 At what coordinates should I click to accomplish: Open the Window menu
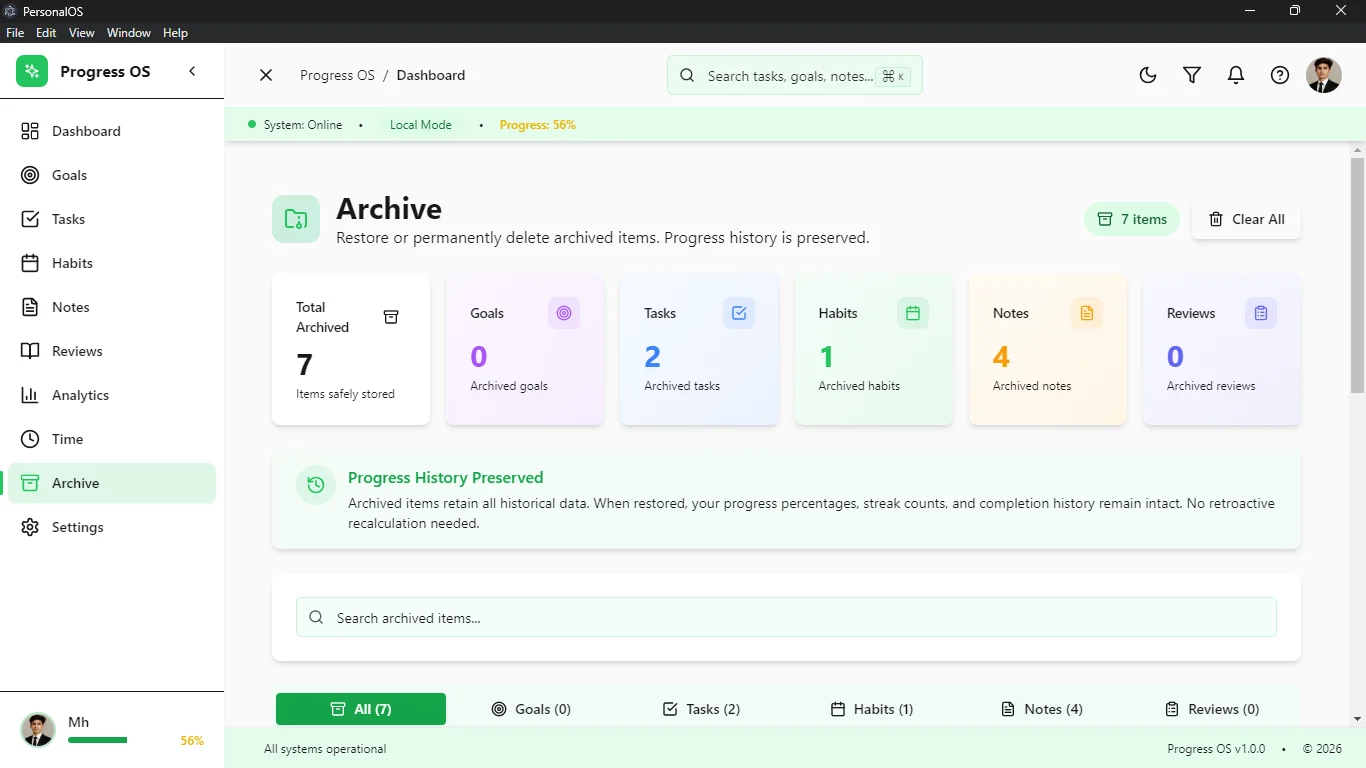pyautogui.click(x=129, y=33)
